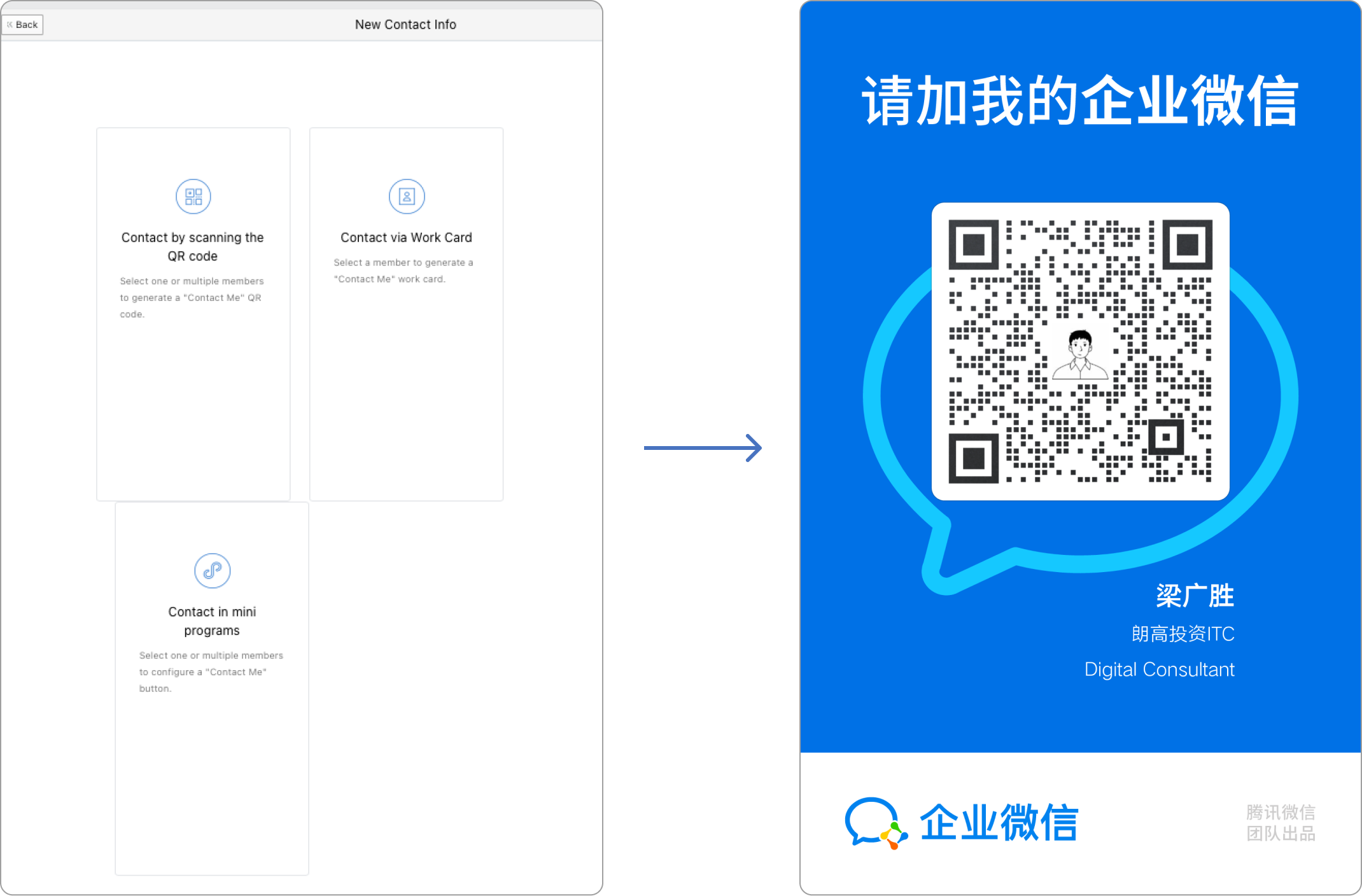Select the Work Card contact icon
1362x896 pixels.
pos(407,197)
